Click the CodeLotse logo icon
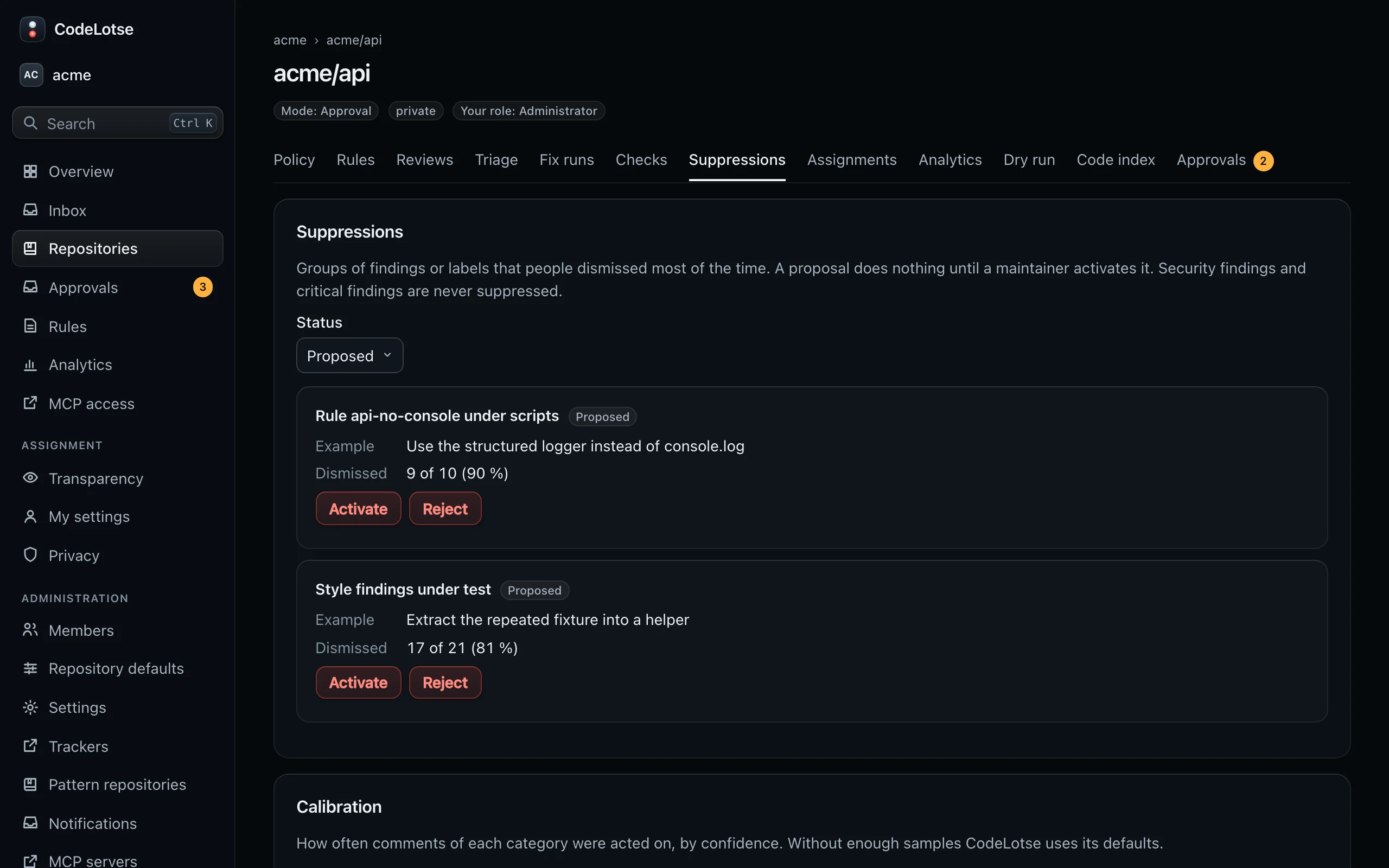This screenshot has height=868, width=1389. click(x=32, y=29)
